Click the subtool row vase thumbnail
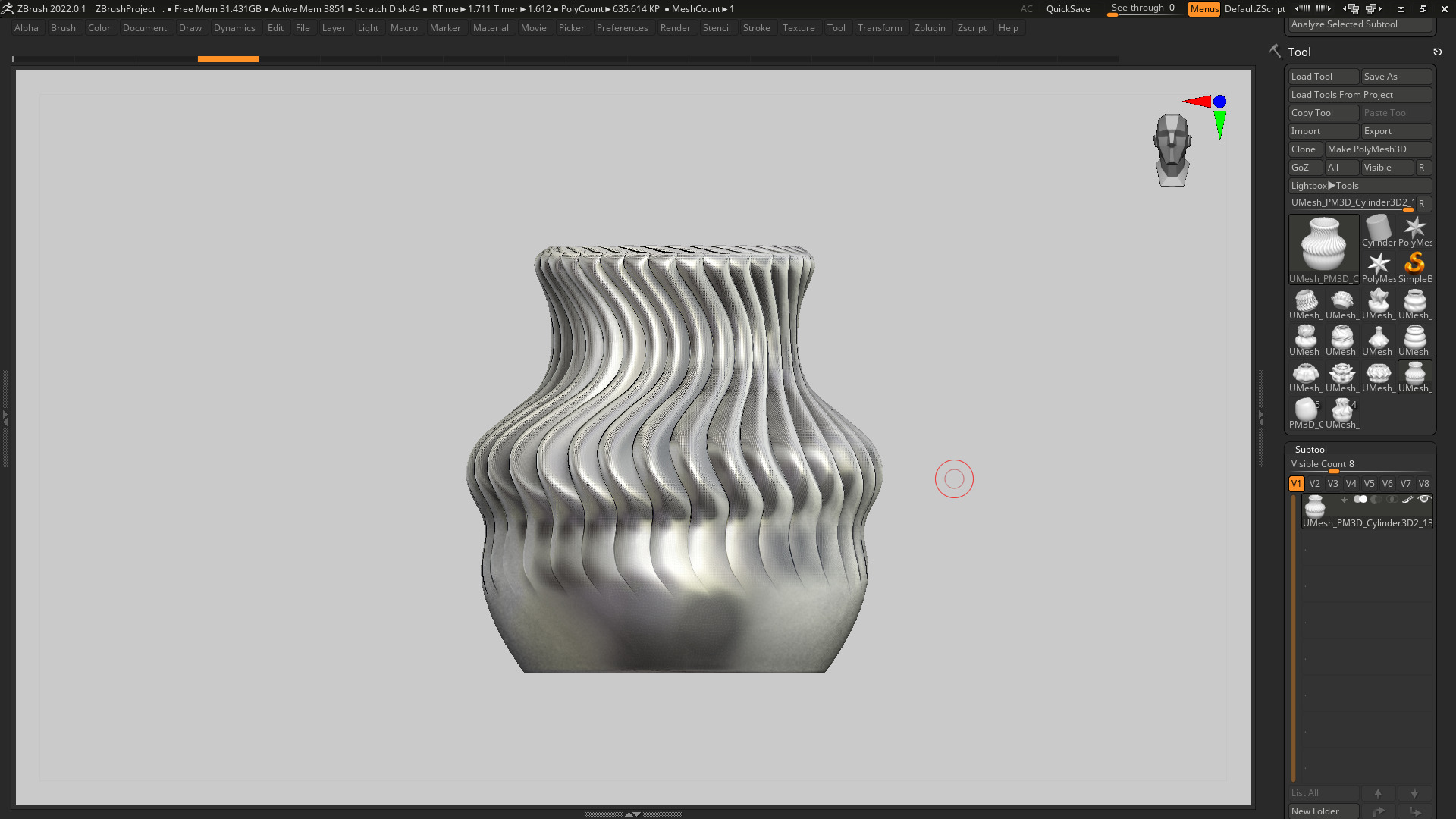The width and height of the screenshot is (1456, 819). (x=1314, y=506)
